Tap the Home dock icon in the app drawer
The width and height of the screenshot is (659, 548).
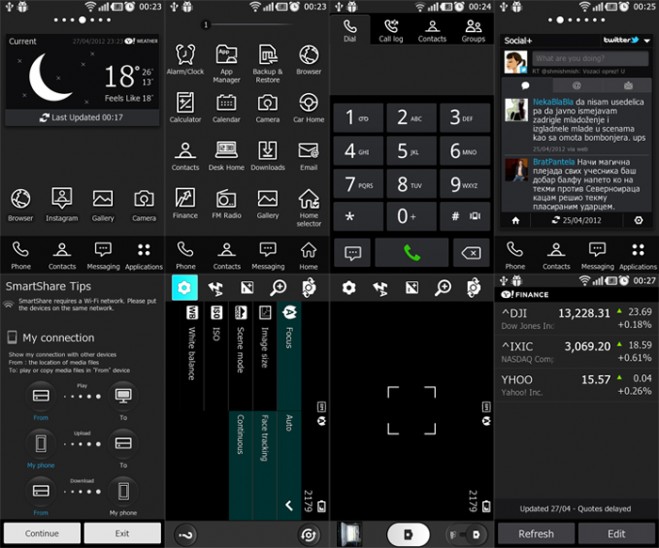(x=308, y=256)
